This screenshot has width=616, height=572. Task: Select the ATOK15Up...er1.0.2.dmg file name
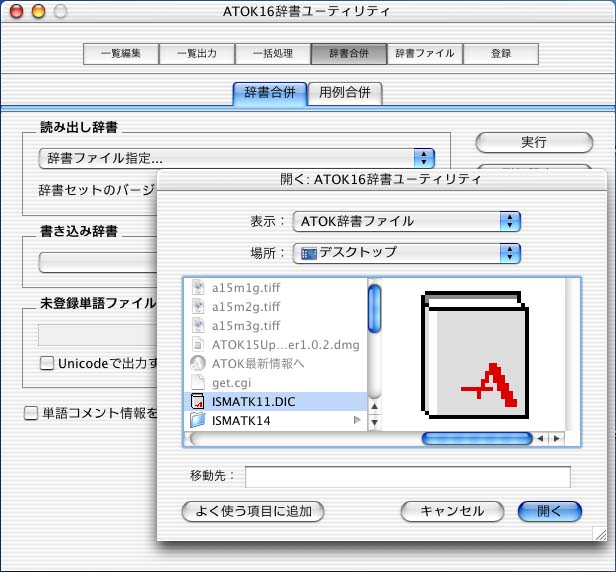click(x=286, y=345)
